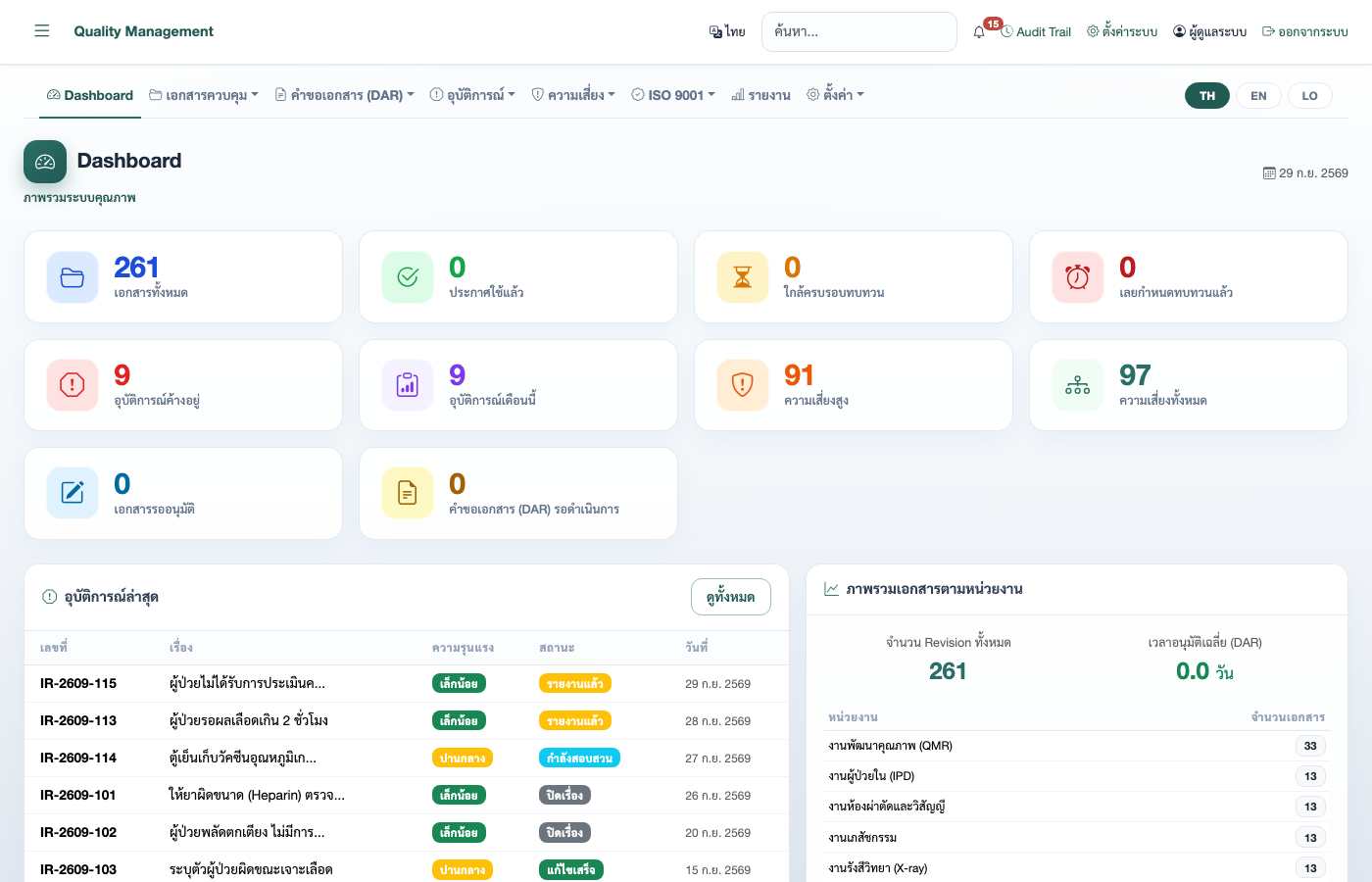The image size is (1372, 882).
Task: Expand the คำขอเอกสาร (DAR) dropdown menu
Action: [x=344, y=95]
